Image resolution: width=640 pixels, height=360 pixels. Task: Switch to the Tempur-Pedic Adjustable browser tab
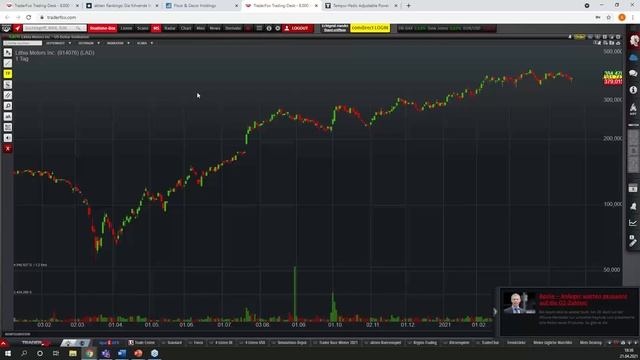361,6
